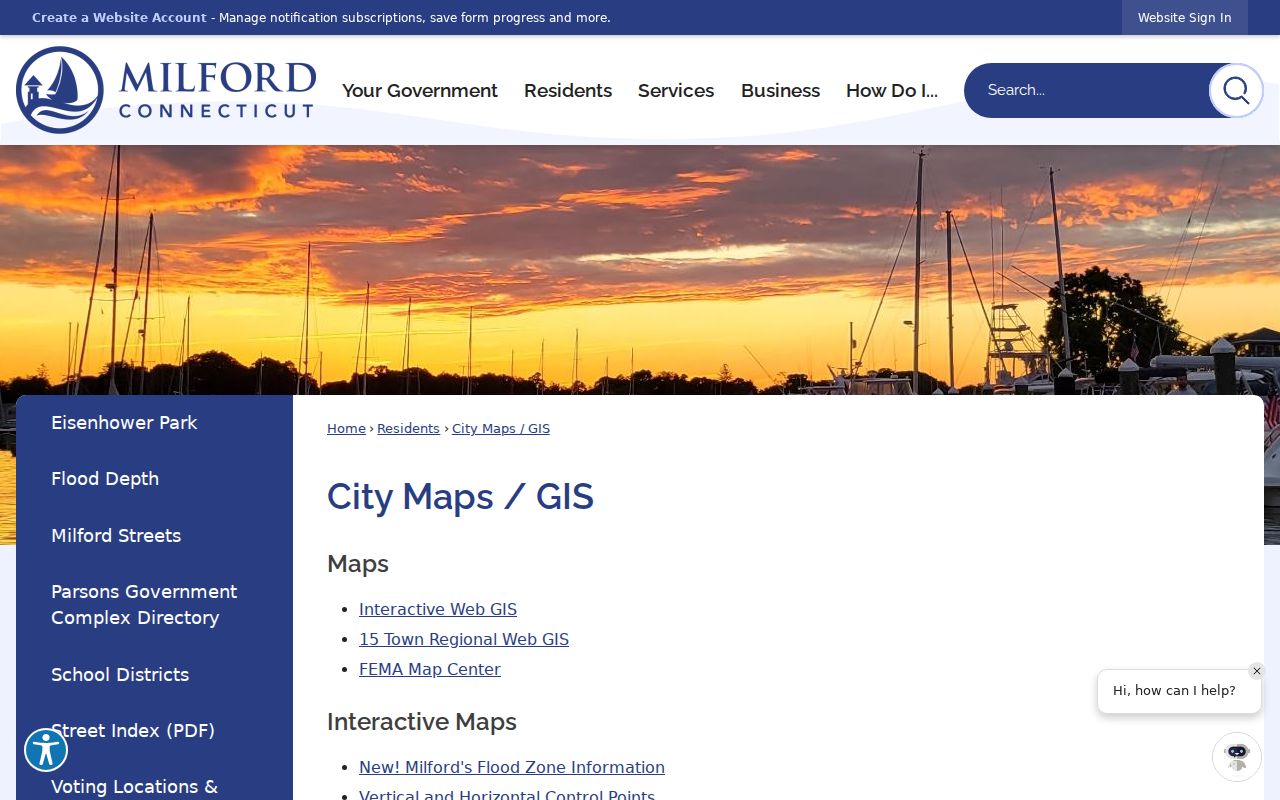Open Your Government menu
This screenshot has width=1280, height=800.
coord(420,91)
